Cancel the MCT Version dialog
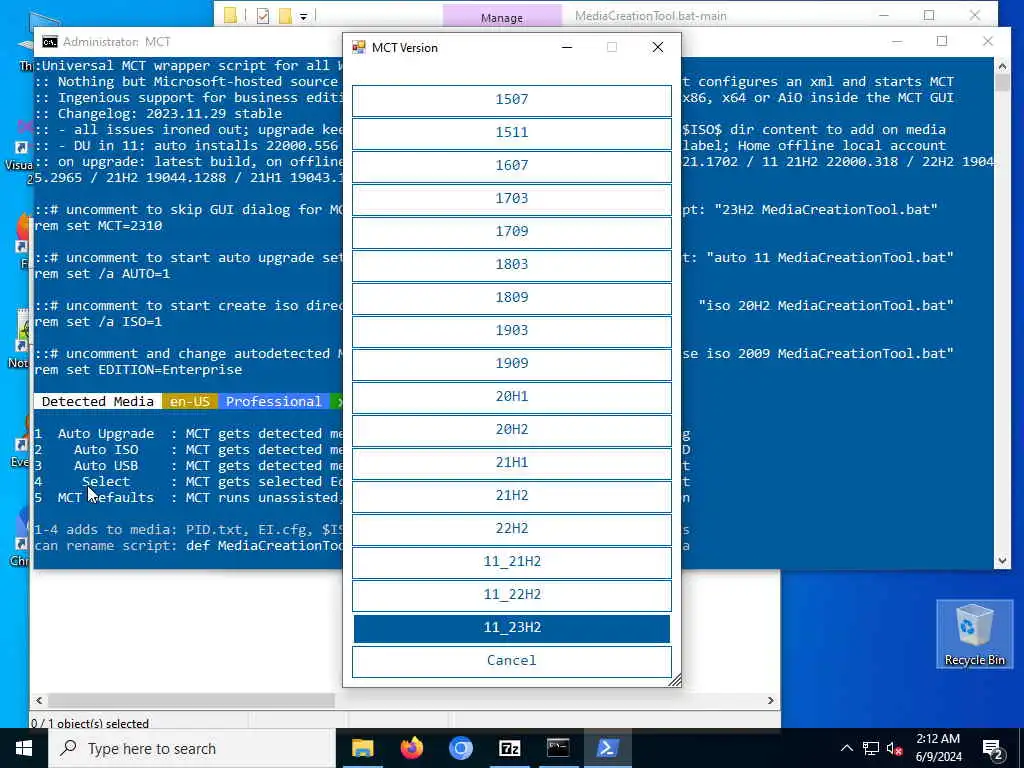 click(511, 661)
